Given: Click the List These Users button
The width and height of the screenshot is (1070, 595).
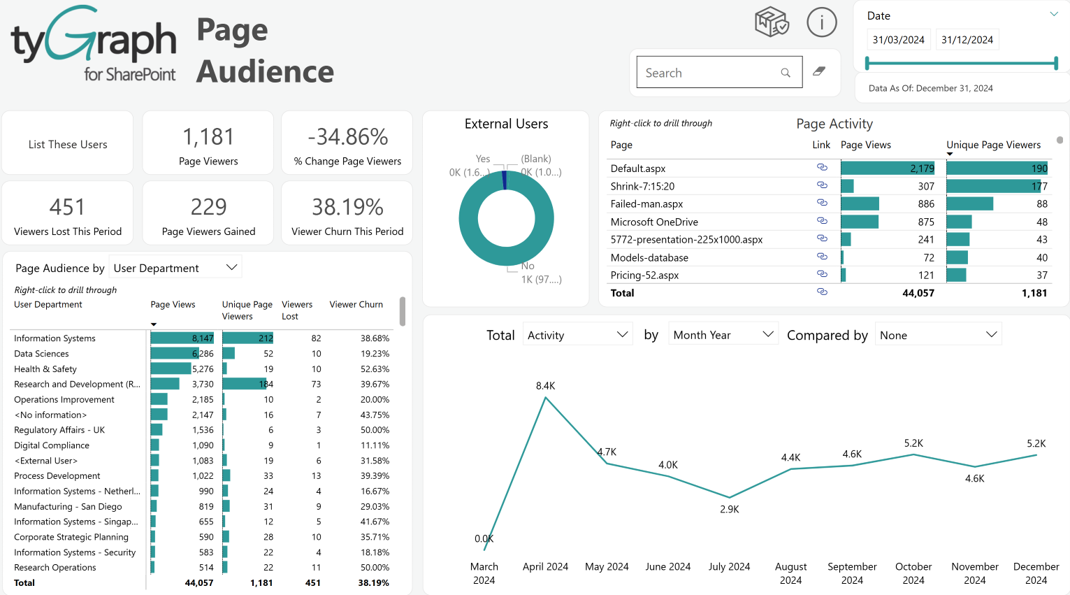Looking at the screenshot, I should [68, 144].
